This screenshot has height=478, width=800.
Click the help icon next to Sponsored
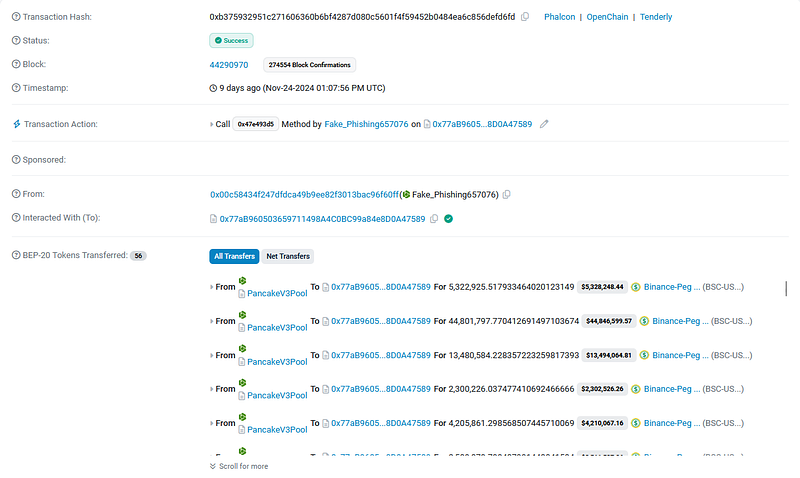tap(15, 160)
